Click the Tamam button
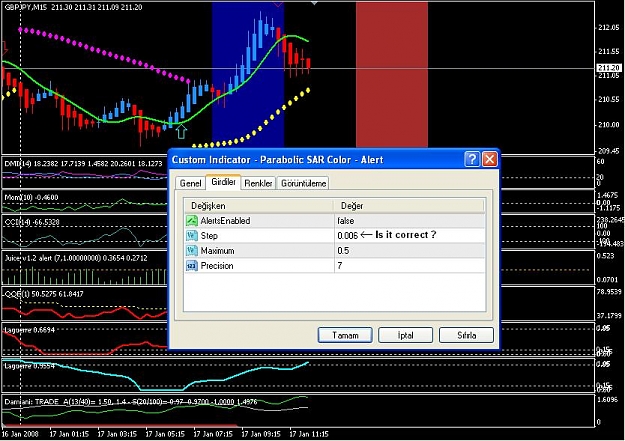625x441 pixels. 345,335
